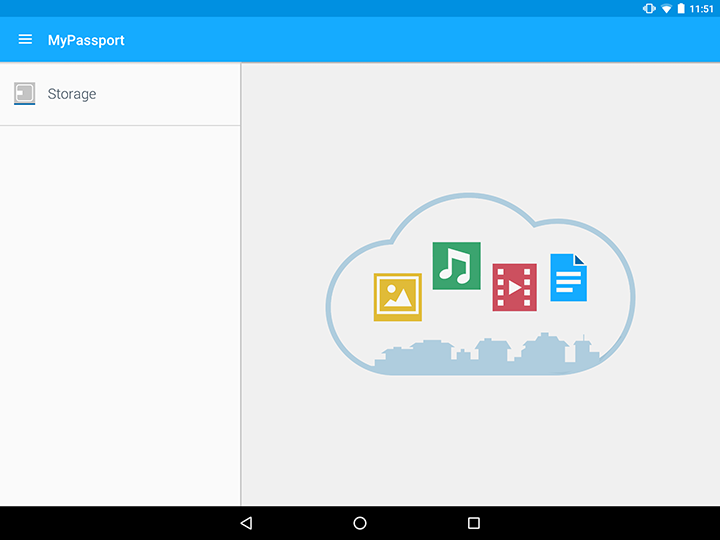The width and height of the screenshot is (720, 540).
Task: Tap the vibrate mode status icon
Action: coord(649,8)
